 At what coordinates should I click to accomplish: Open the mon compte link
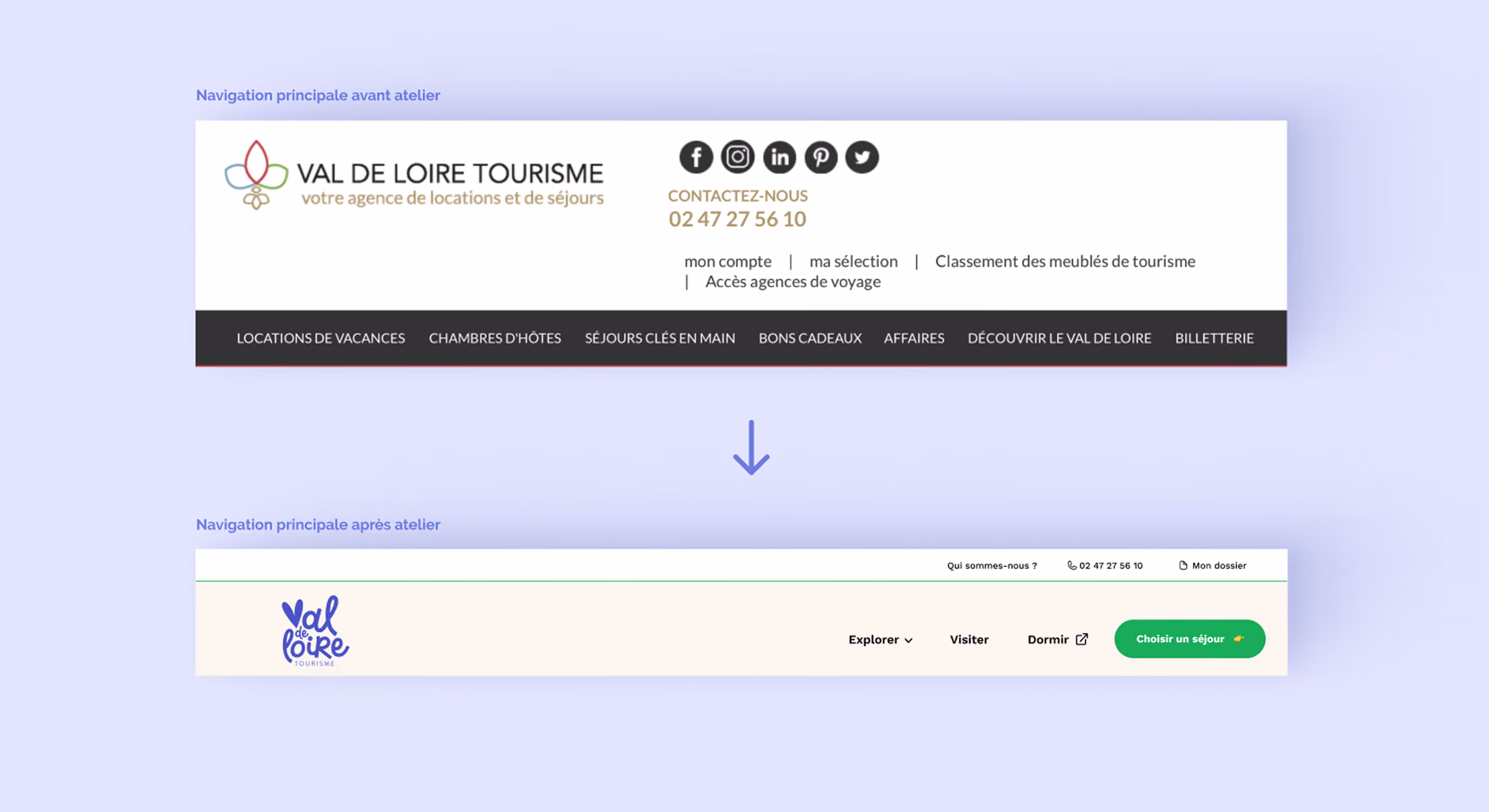coord(728,261)
